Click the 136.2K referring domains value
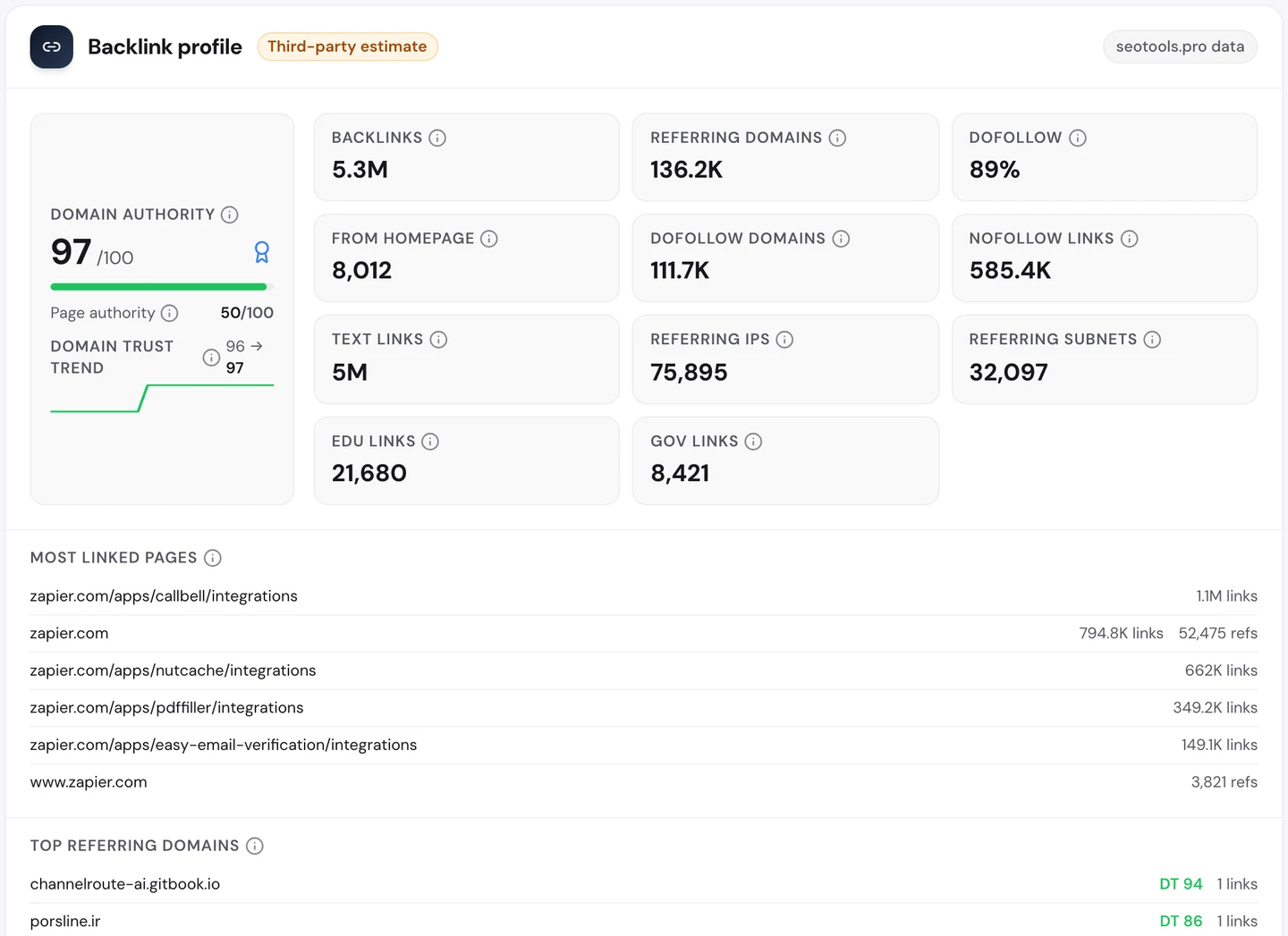The height and width of the screenshot is (936, 1288). pos(686,170)
